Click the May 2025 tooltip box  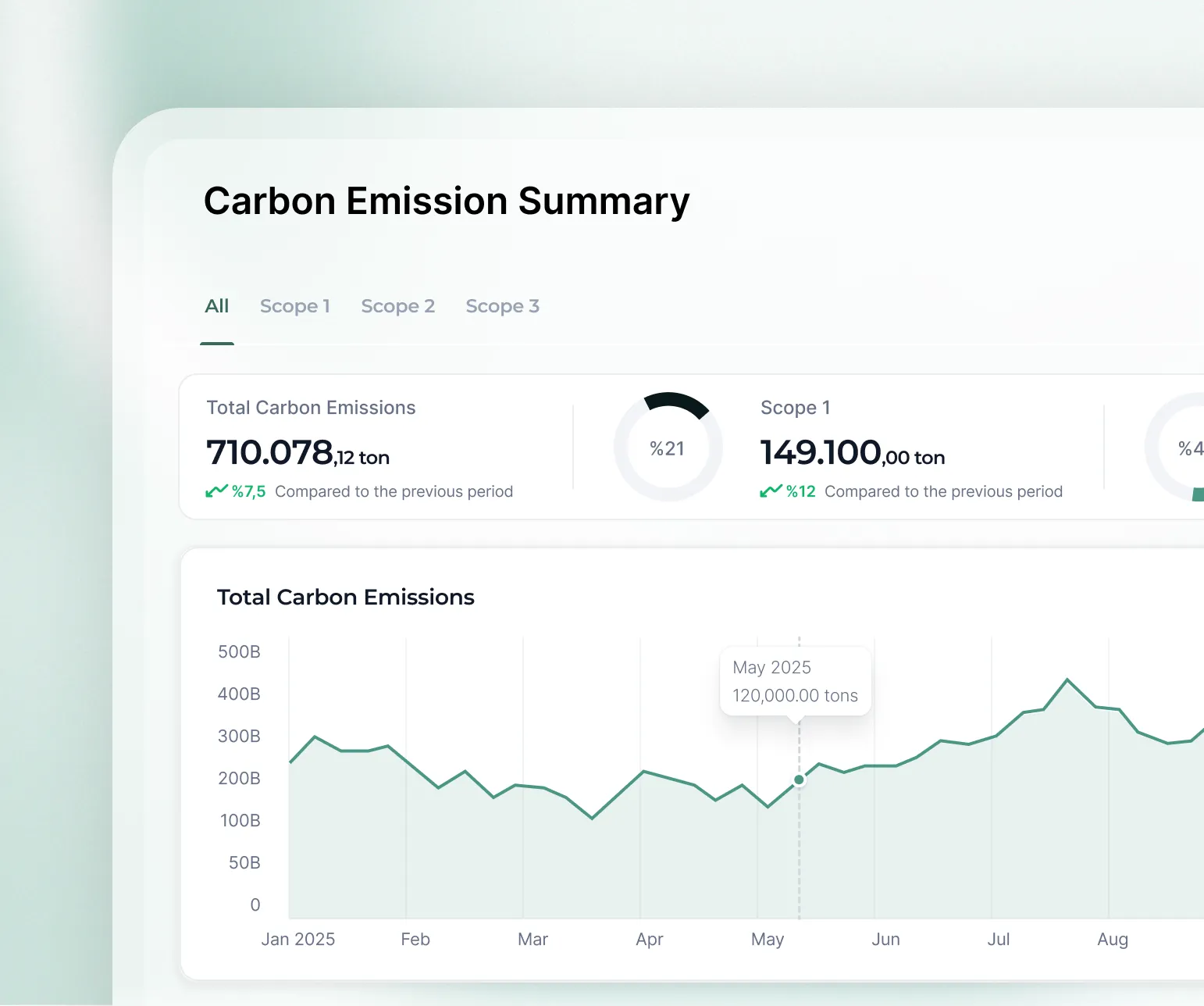click(x=795, y=681)
